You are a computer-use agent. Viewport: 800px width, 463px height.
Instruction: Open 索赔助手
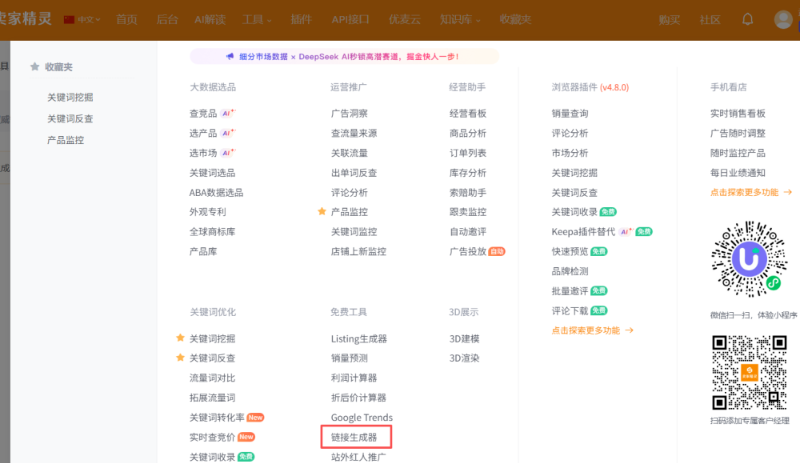tap(468, 192)
